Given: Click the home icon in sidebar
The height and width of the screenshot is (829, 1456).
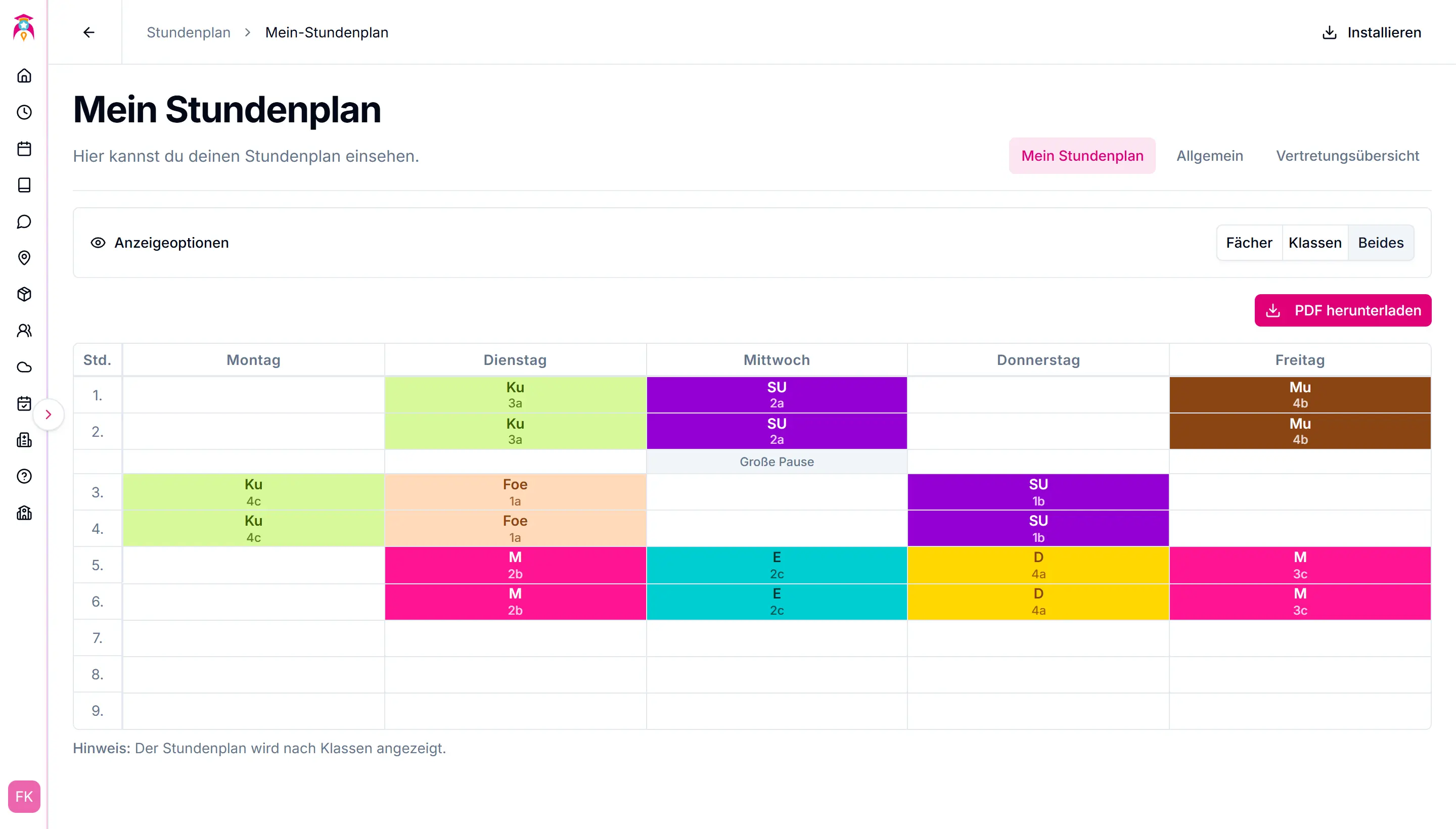Looking at the screenshot, I should point(24,76).
